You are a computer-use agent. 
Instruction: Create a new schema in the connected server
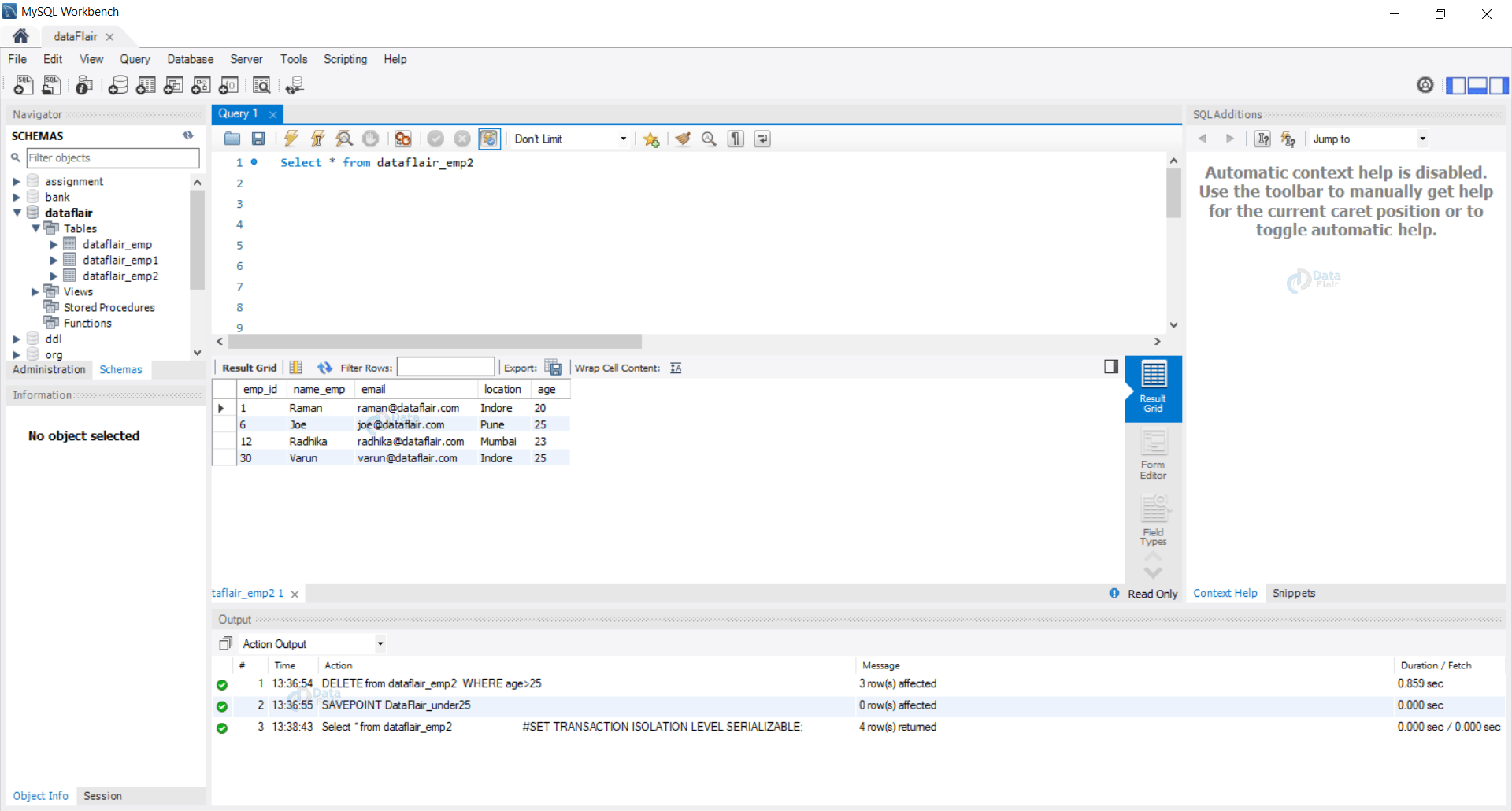tap(118, 85)
